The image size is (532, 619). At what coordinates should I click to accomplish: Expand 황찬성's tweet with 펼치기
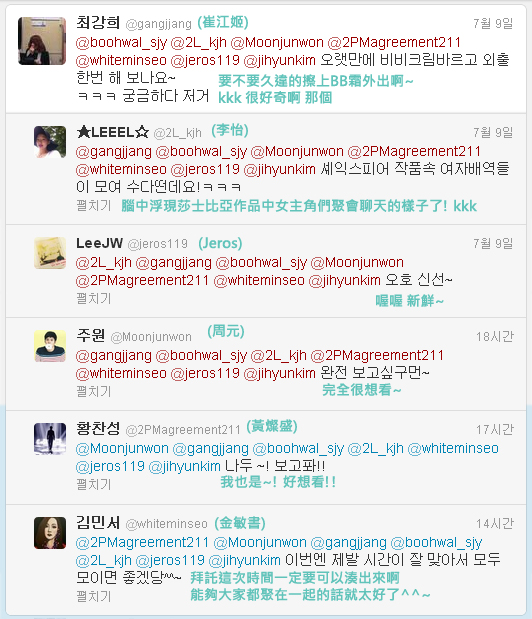(x=94, y=484)
